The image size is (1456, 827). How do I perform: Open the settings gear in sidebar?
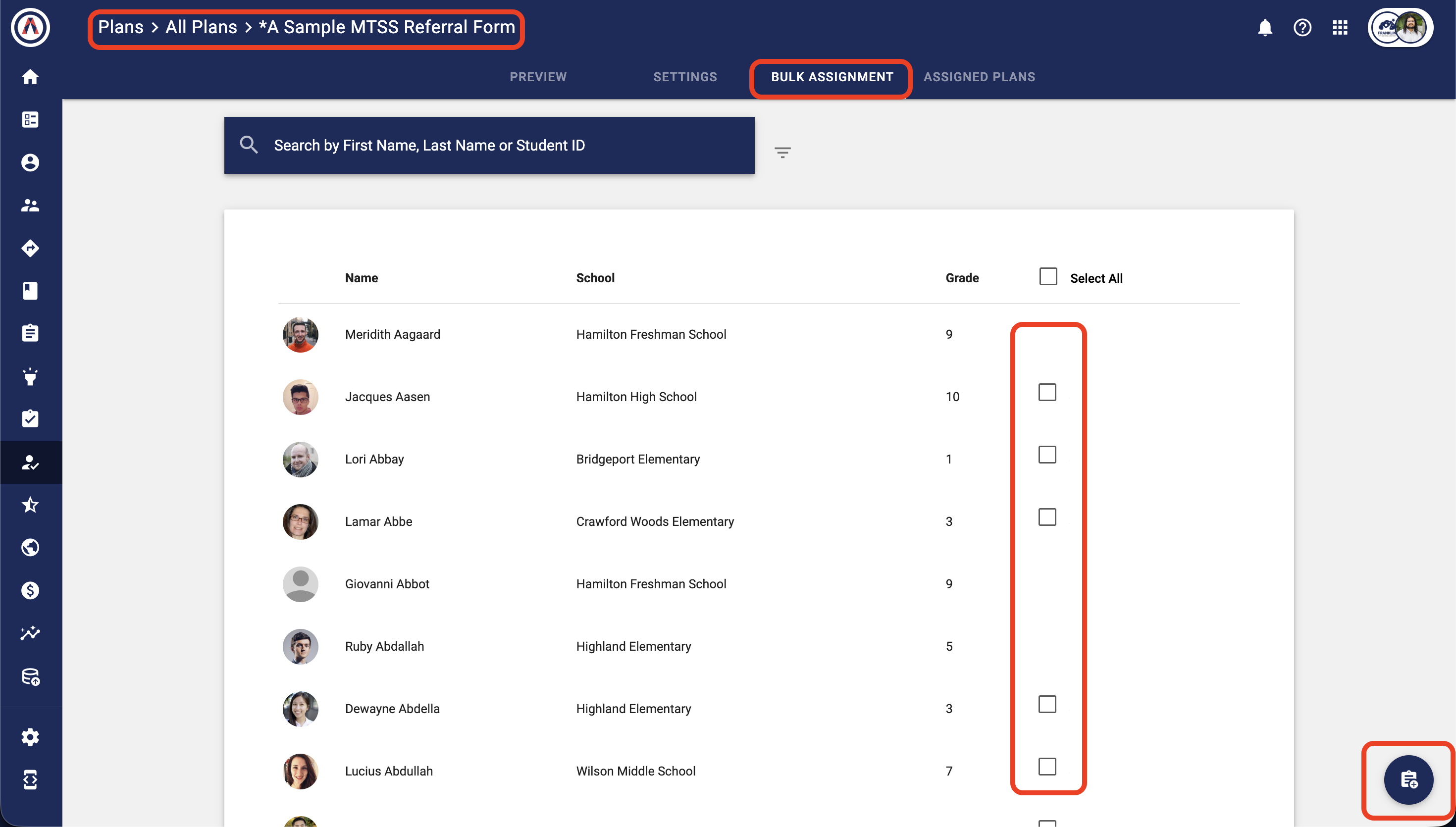pos(30,737)
